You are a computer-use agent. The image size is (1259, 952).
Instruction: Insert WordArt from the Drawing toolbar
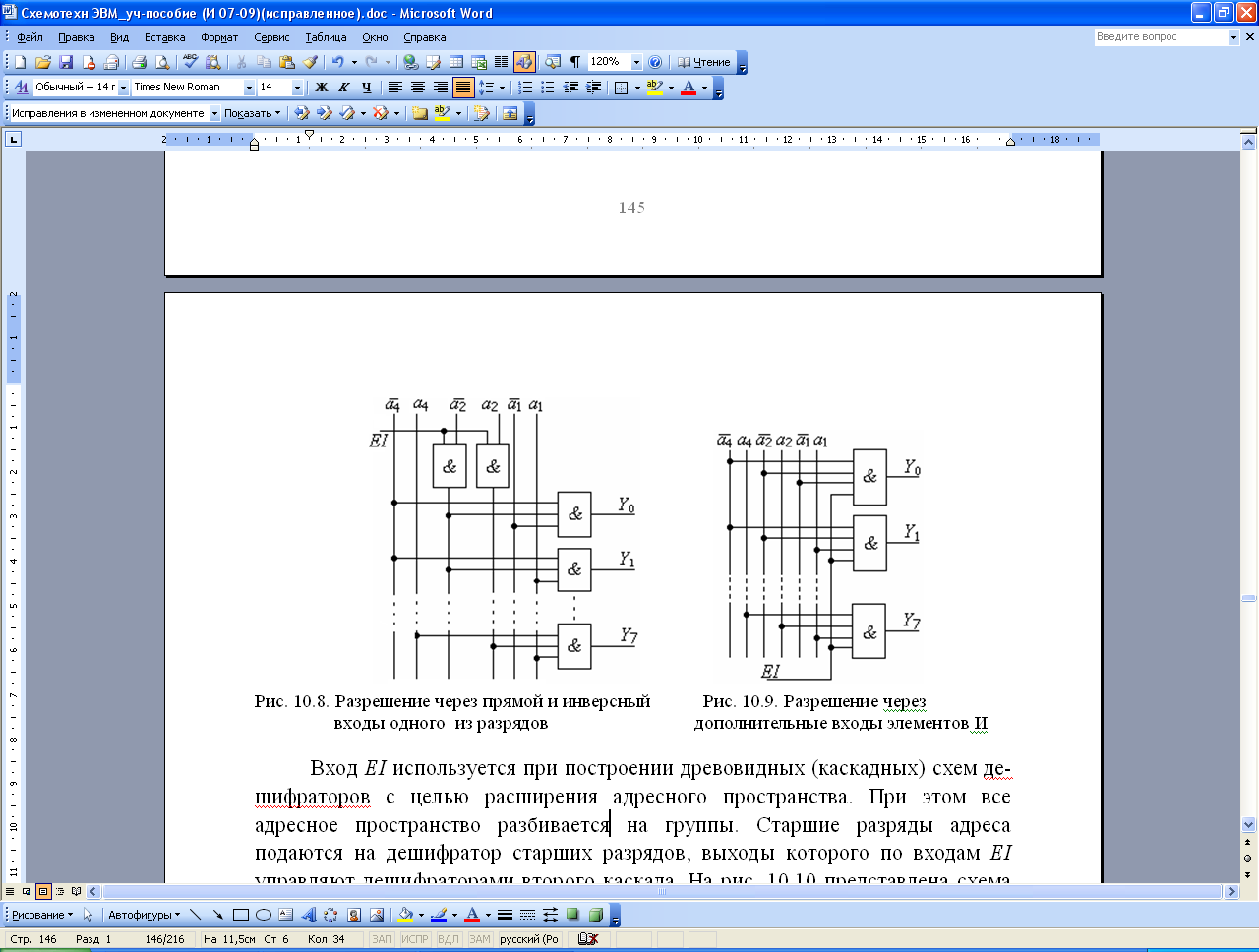coord(308,915)
